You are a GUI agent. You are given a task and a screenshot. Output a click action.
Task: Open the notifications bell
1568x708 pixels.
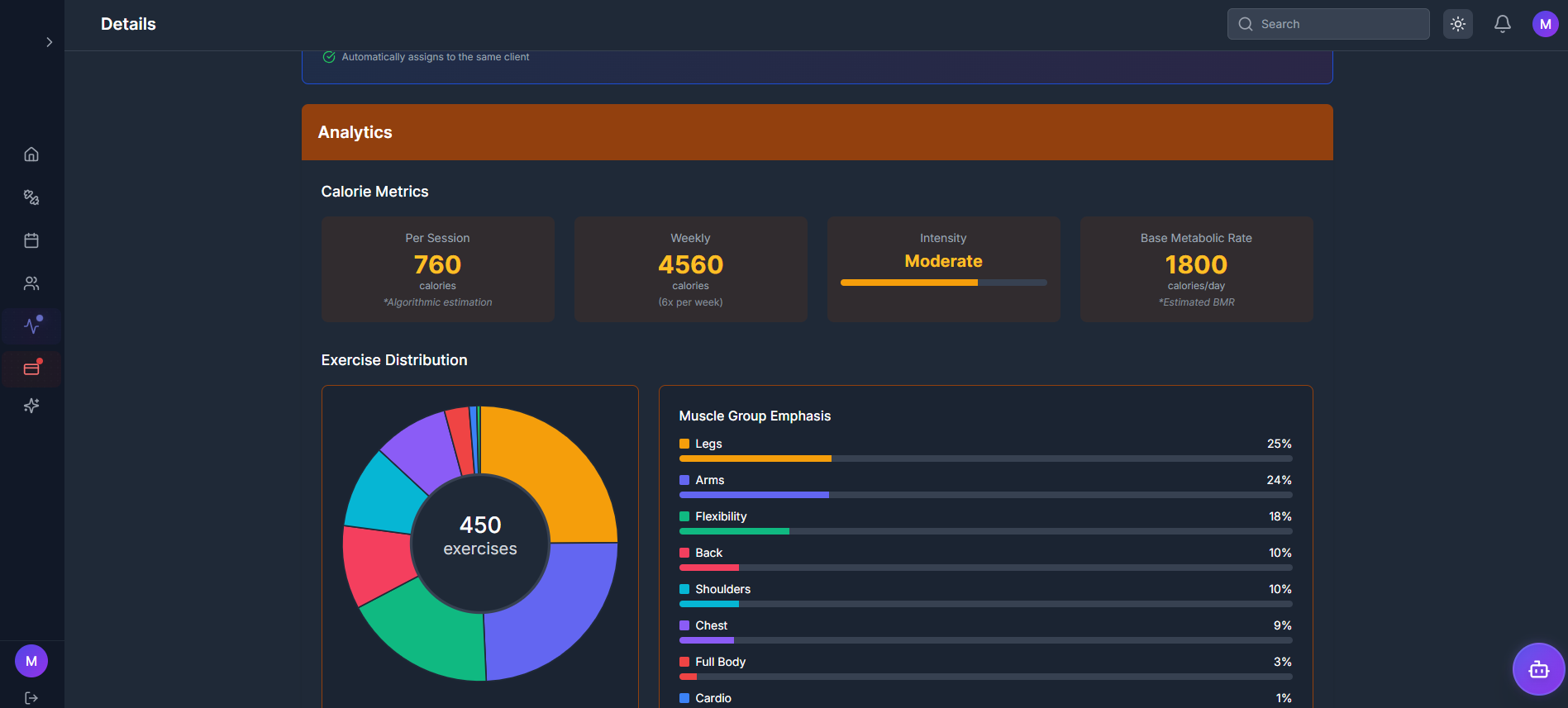(1502, 24)
